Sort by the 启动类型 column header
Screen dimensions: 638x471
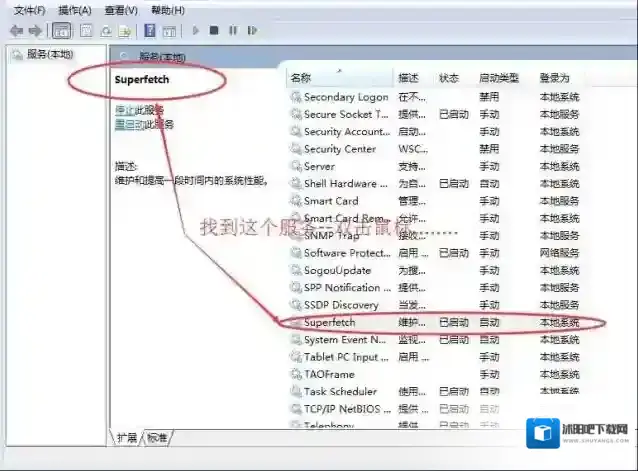coord(499,78)
